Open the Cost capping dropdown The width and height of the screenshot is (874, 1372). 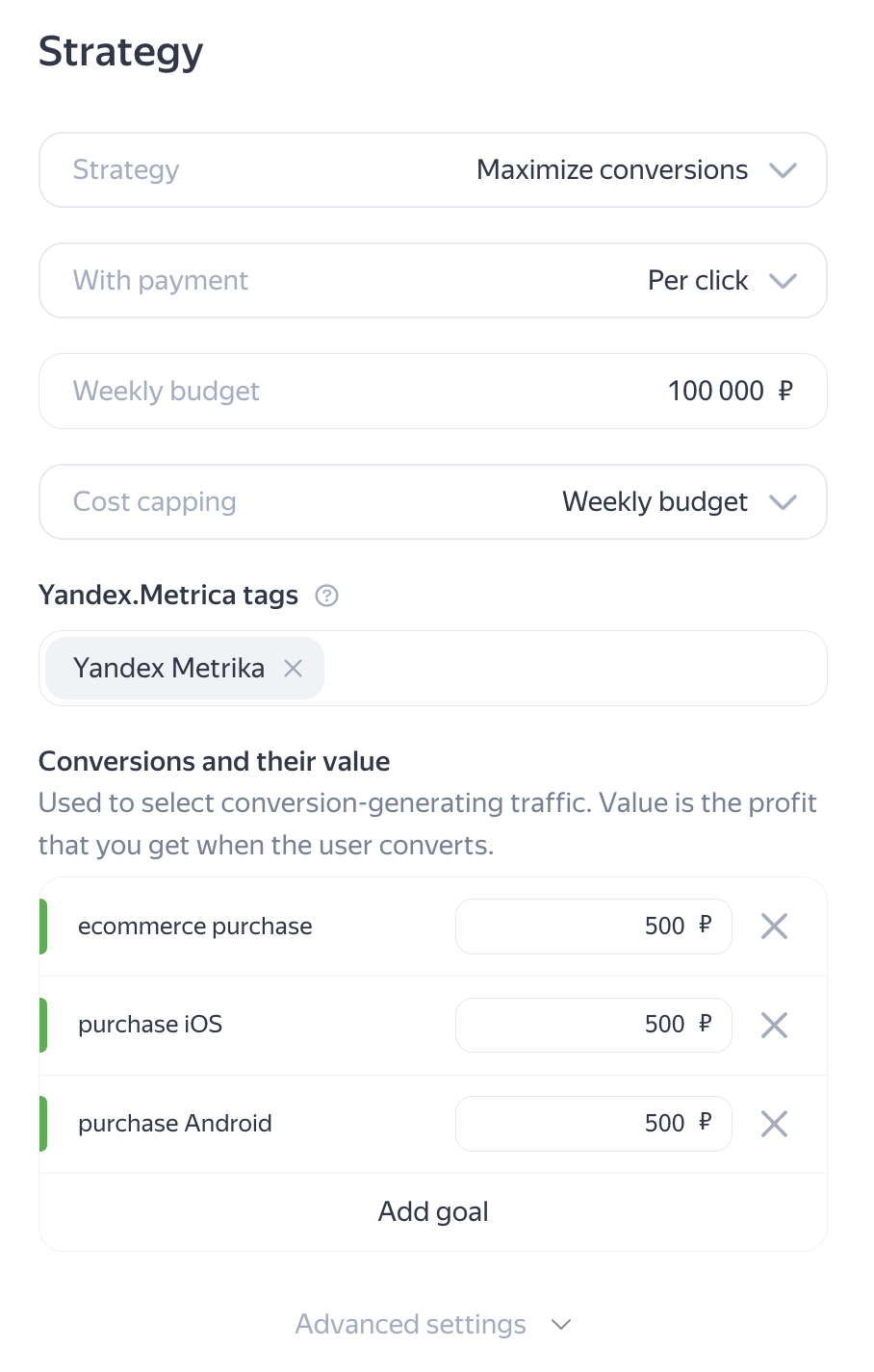[x=433, y=502]
